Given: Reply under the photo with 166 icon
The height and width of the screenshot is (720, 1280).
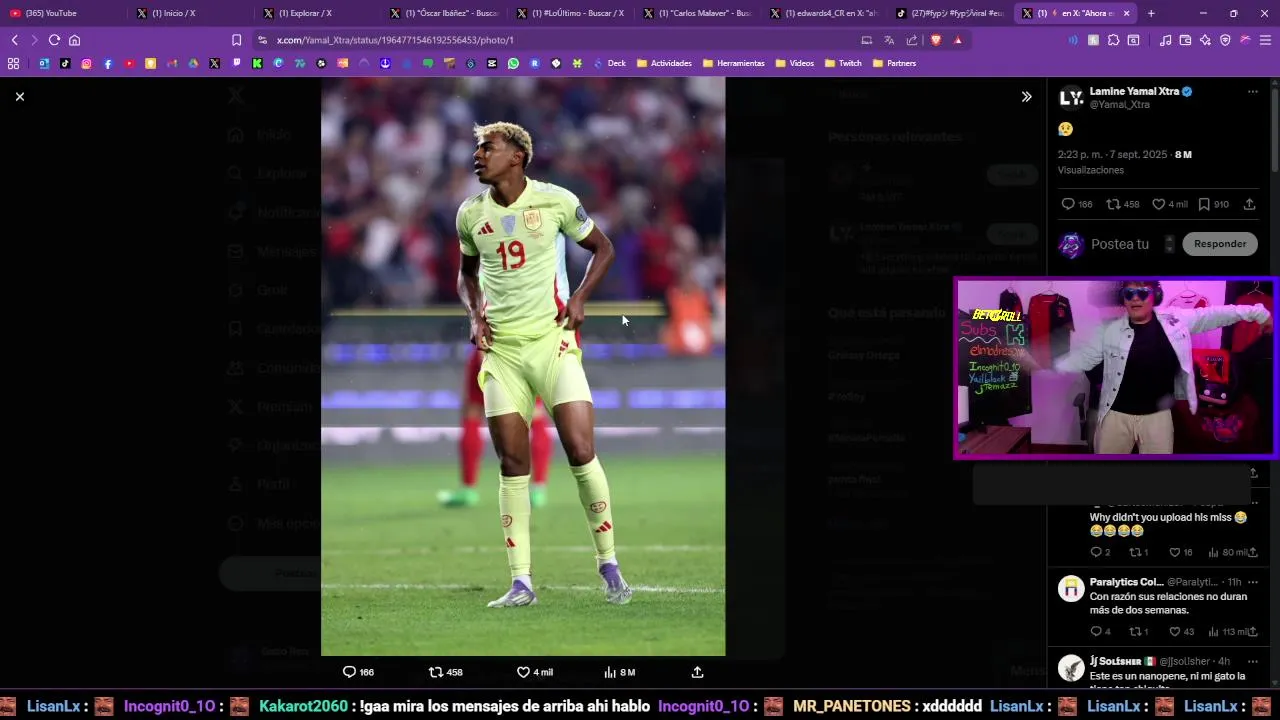Looking at the screenshot, I should (x=358, y=672).
